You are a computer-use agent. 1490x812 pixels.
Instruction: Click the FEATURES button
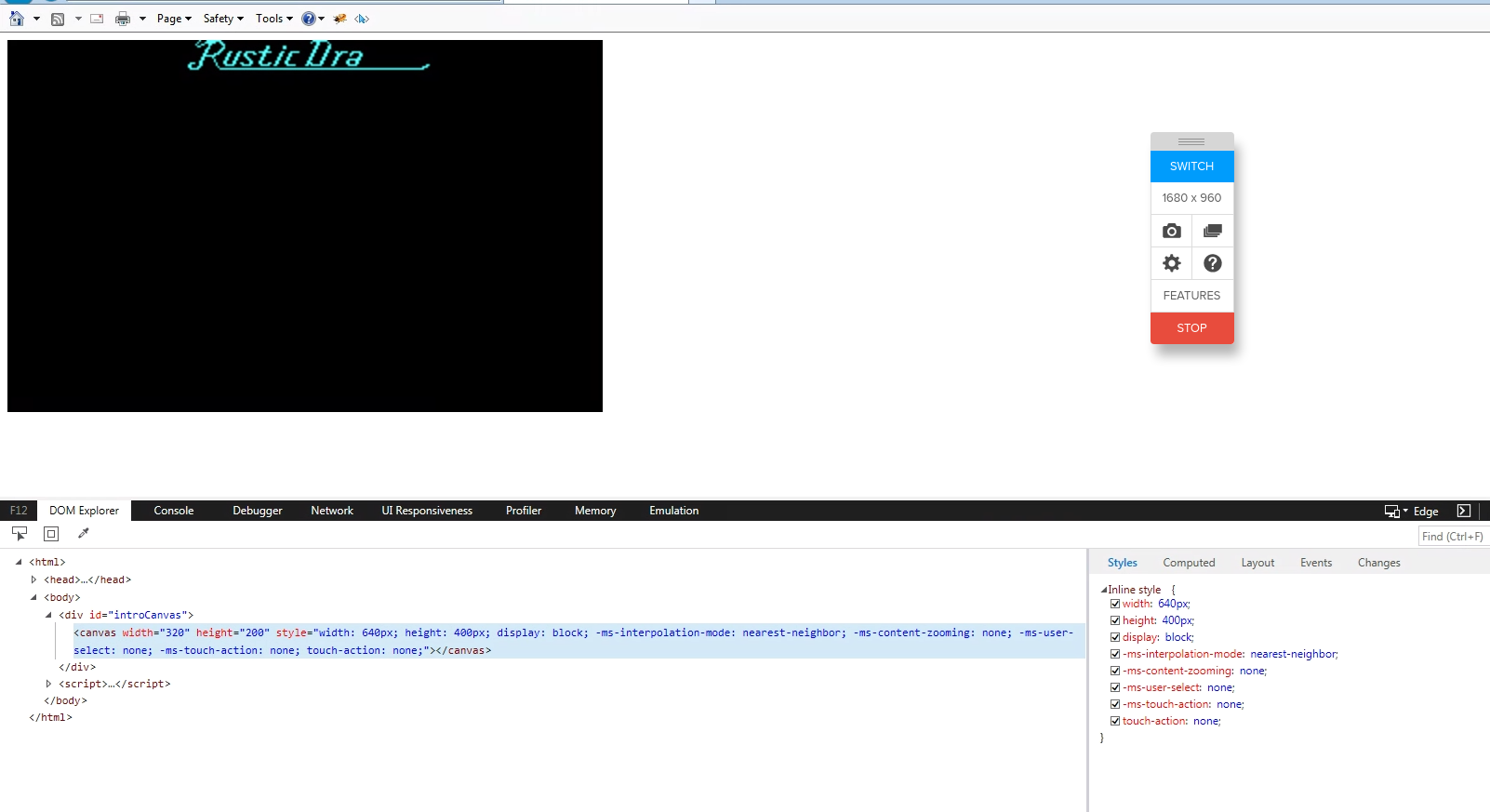coord(1191,296)
